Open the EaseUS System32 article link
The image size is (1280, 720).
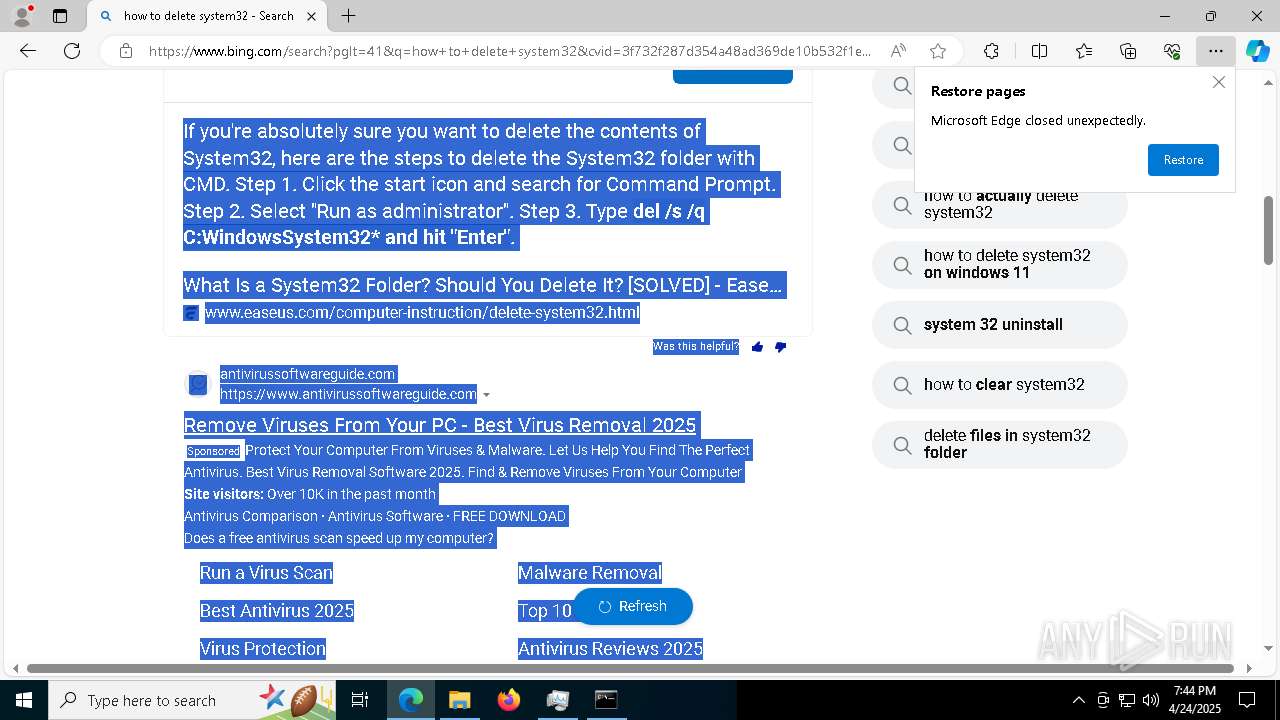[x=483, y=285]
